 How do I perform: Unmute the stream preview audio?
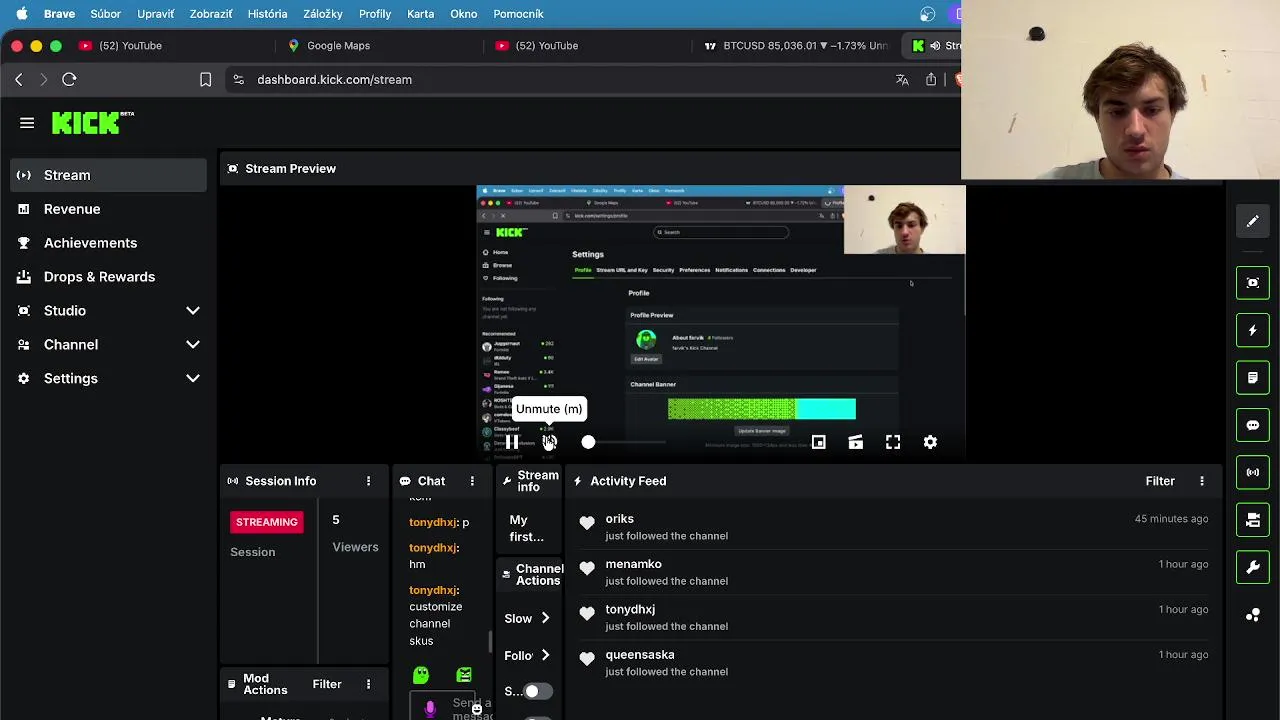click(549, 442)
